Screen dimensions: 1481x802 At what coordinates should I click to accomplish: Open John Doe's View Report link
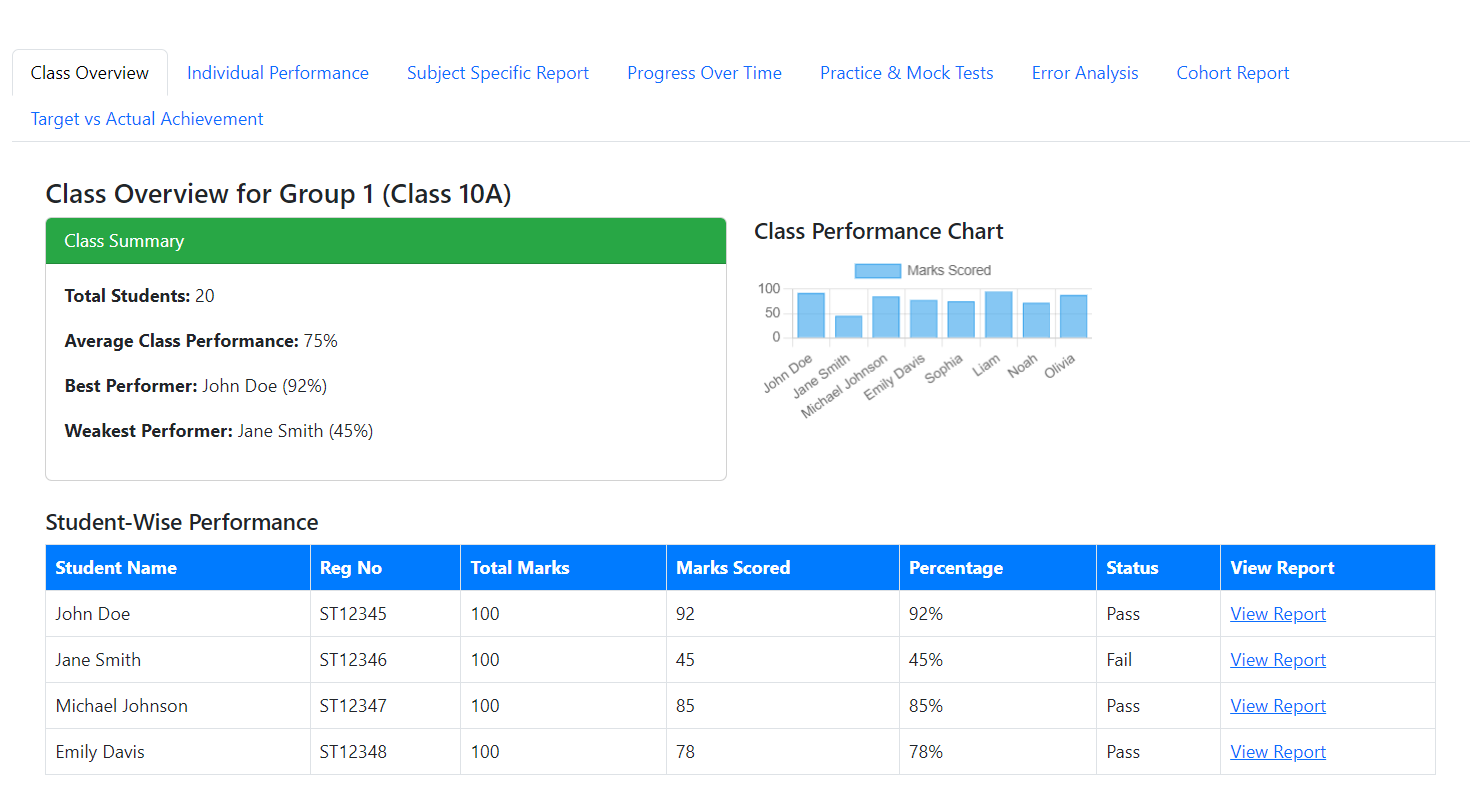1277,613
